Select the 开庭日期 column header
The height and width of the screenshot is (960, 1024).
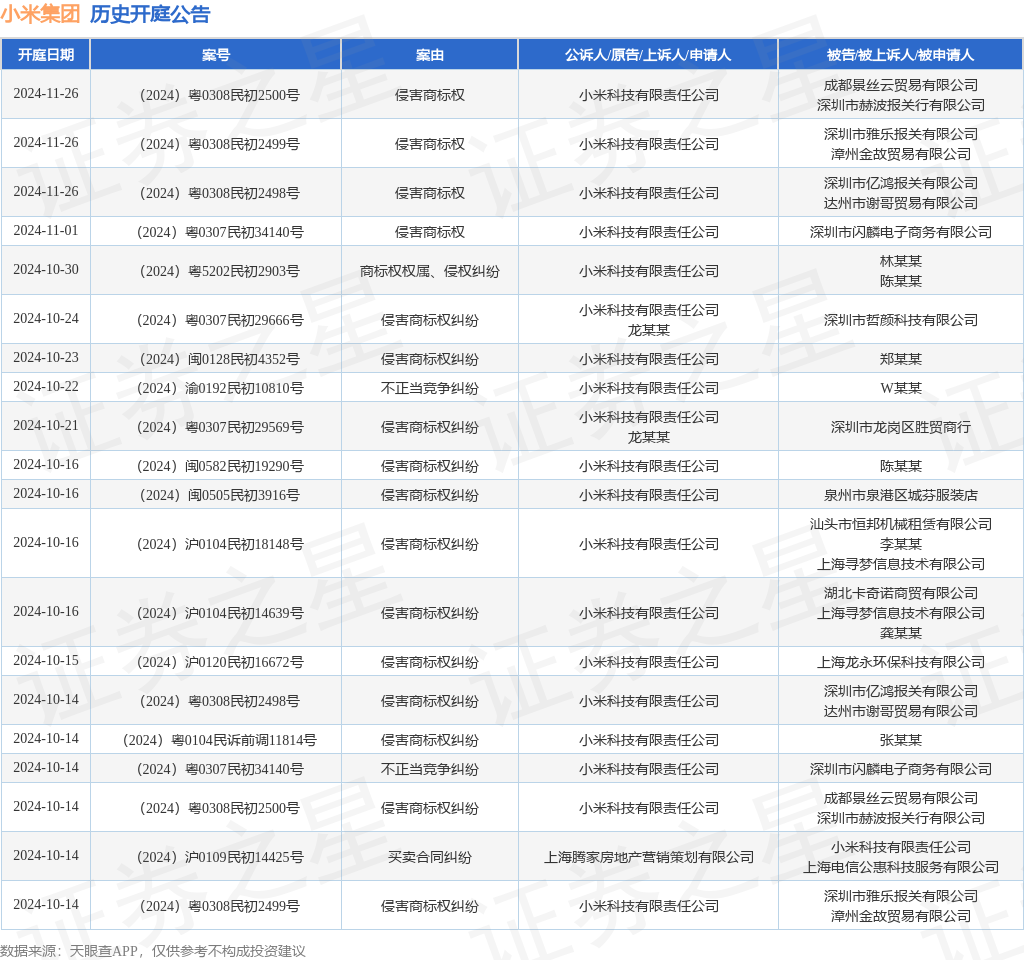tap(46, 55)
